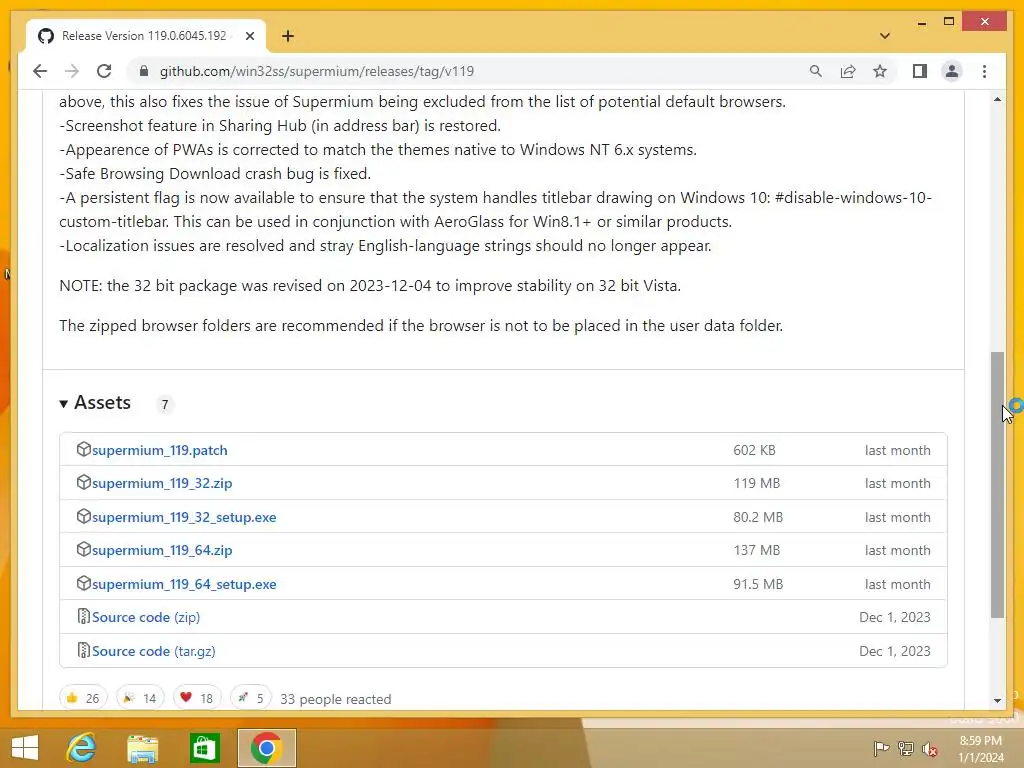
Task: Click zip file icon beside Source code (tar.gz)
Action: pos(84,650)
